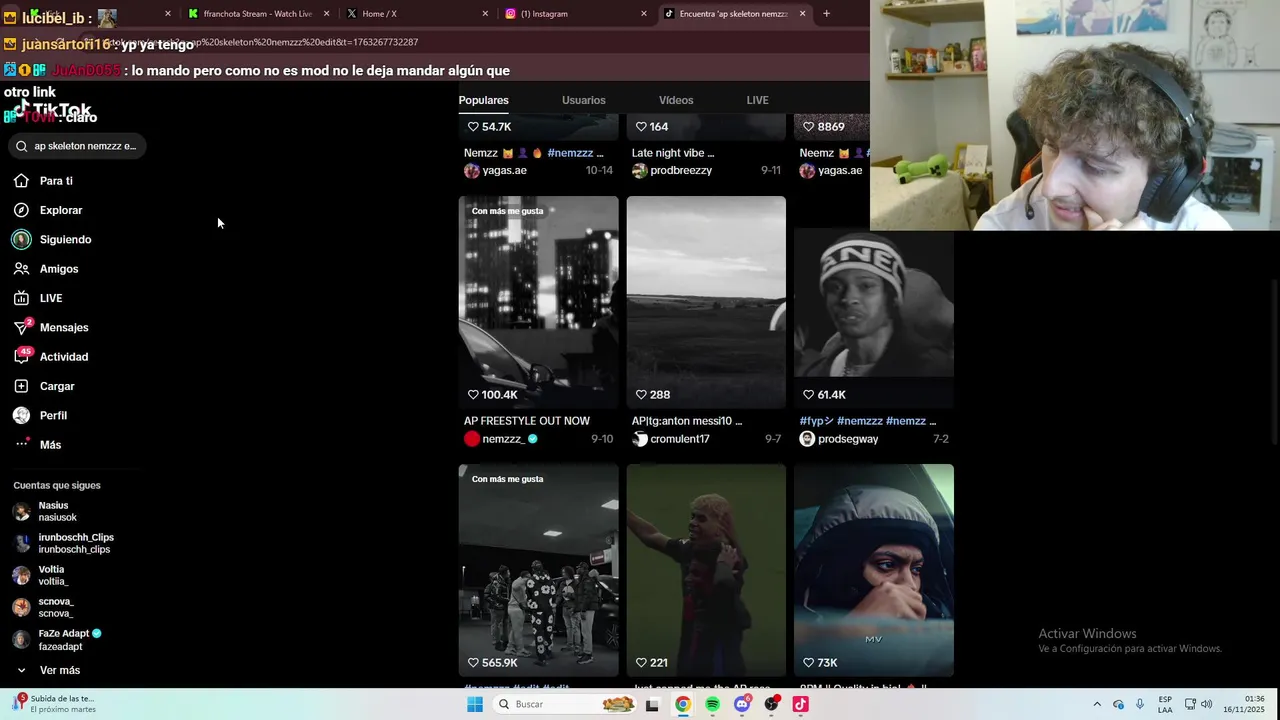The height and width of the screenshot is (720, 1280).
Task: Open video thumbnail with 288 likes
Action: click(706, 302)
